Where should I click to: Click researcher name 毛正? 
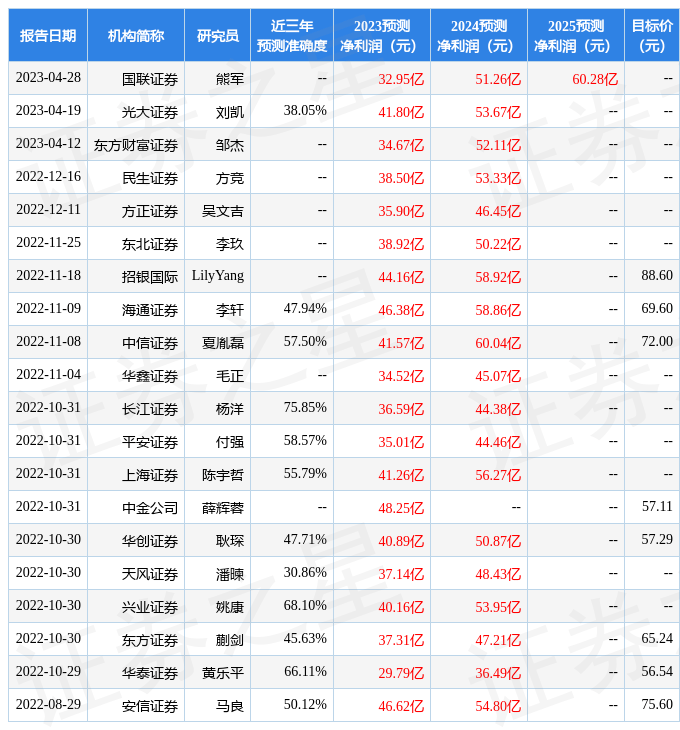click(x=230, y=376)
